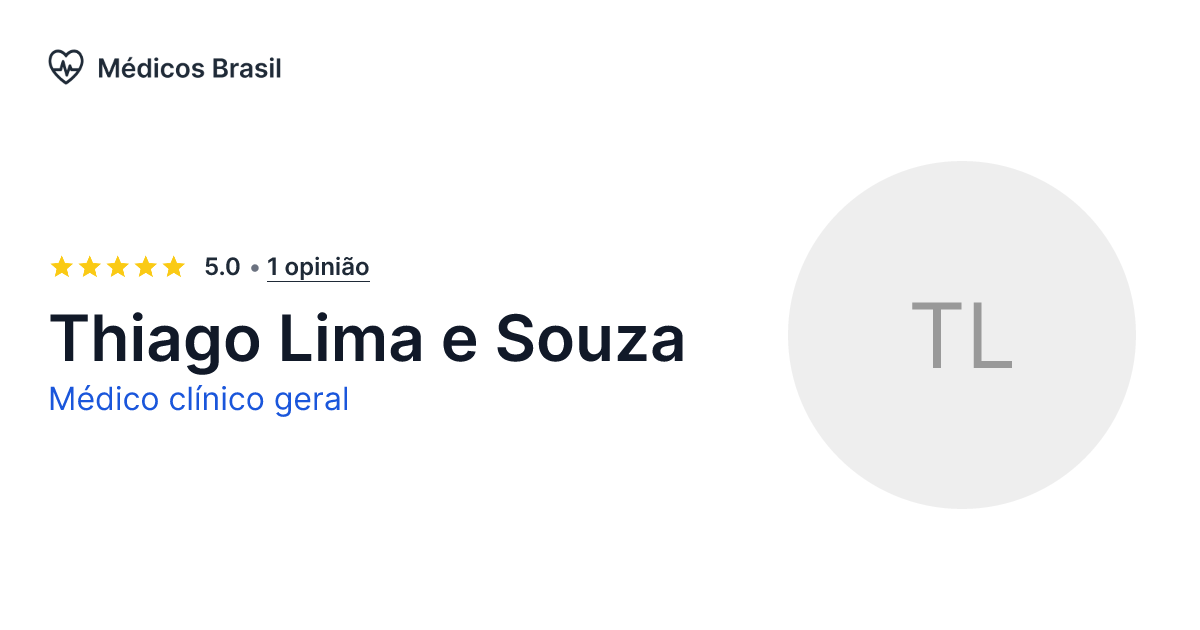Click the 5.0 rating score value
1200x630 pixels.
(221, 267)
